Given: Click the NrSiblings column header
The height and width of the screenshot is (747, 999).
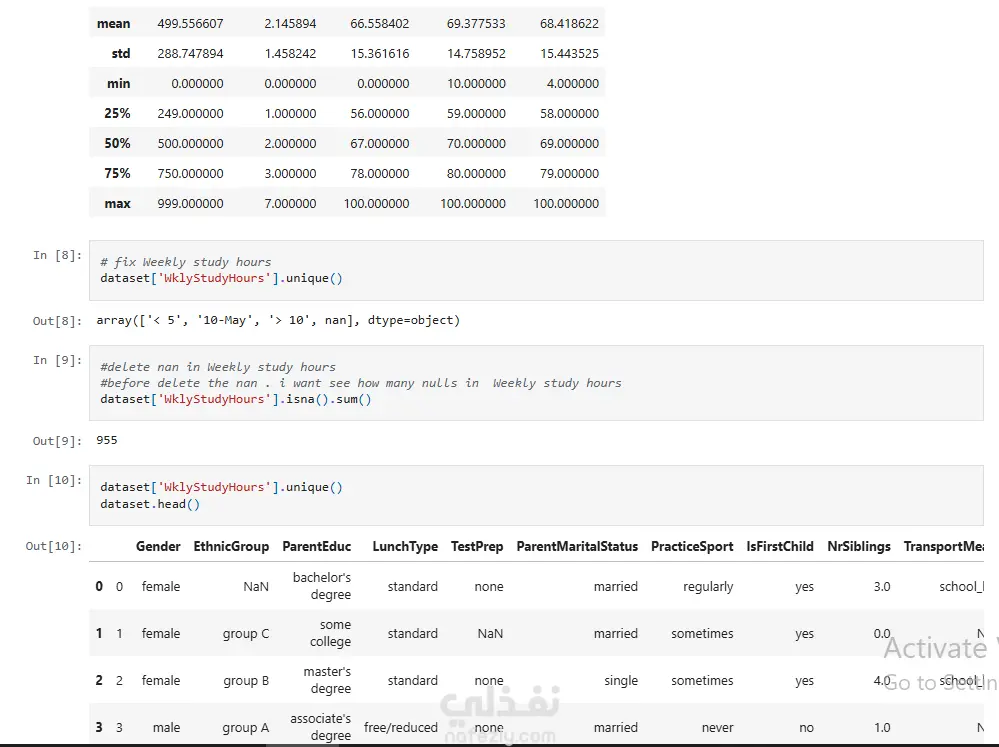Looking at the screenshot, I should pyautogui.click(x=859, y=547).
